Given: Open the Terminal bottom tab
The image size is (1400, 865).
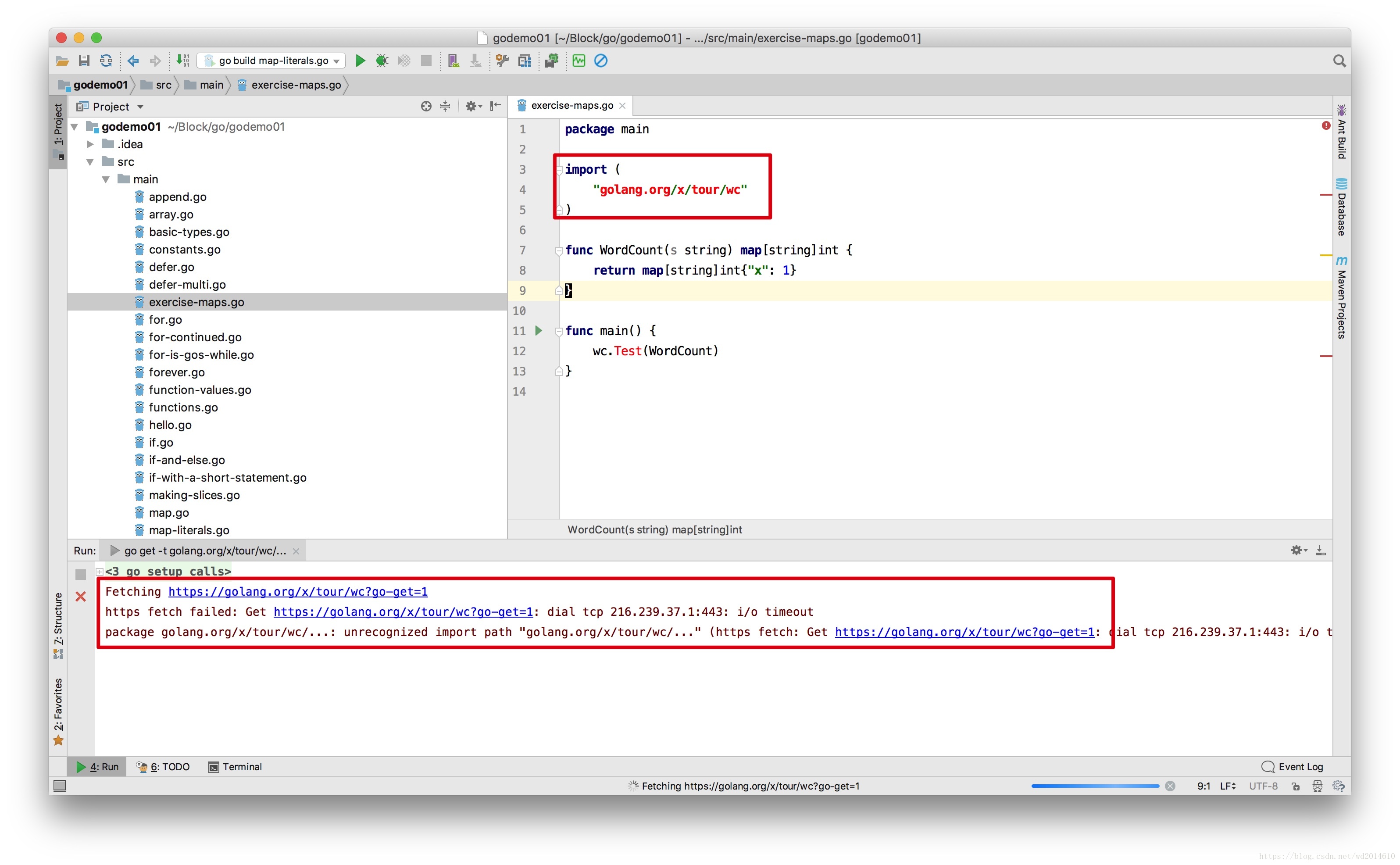Looking at the screenshot, I should click(235, 767).
